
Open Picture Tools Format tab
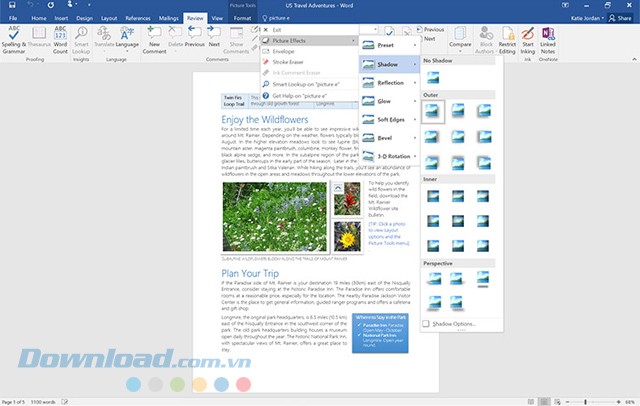[x=242, y=18]
